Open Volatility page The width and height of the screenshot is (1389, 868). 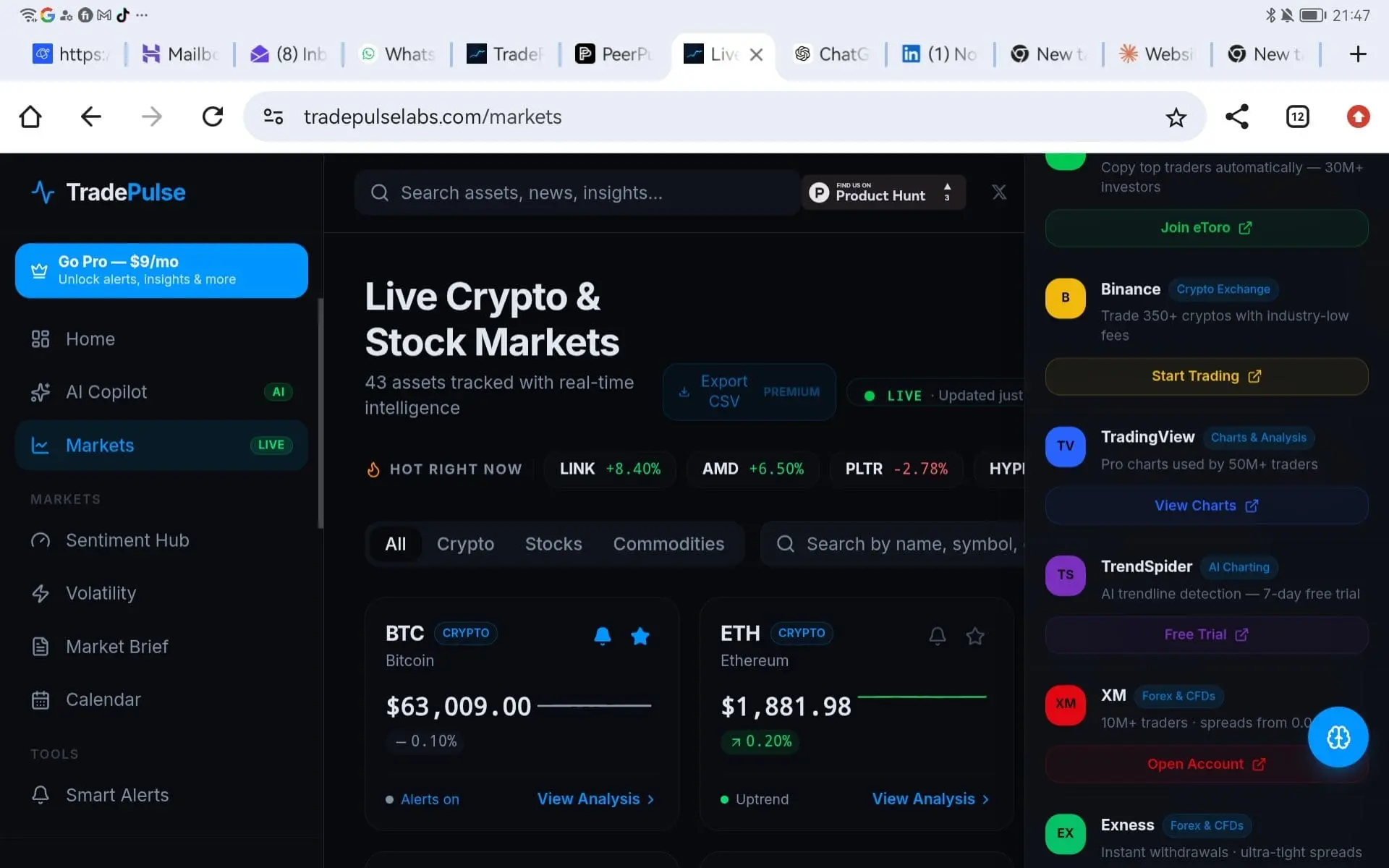[x=161, y=593]
